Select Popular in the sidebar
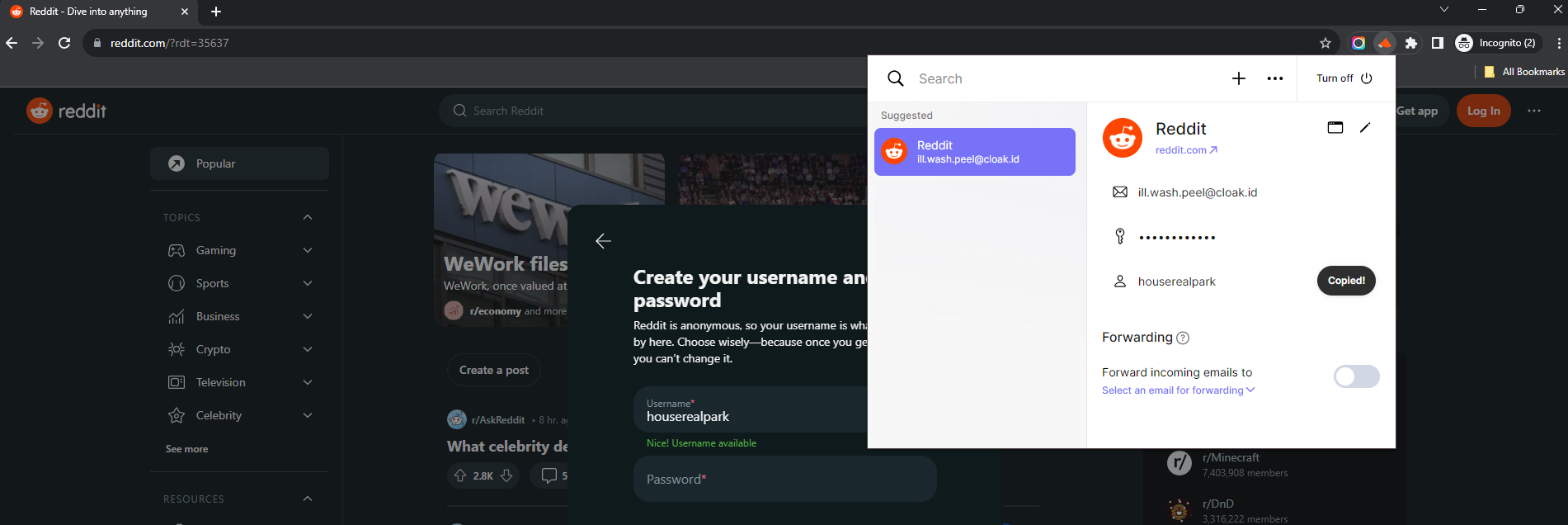The width and height of the screenshot is (1568, 525). pyautogui.click(x=239, y=163)
